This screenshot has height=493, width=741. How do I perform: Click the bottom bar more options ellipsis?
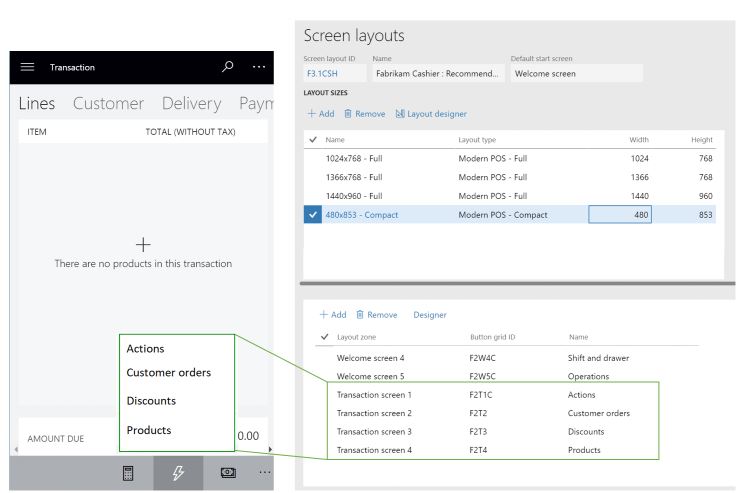[265, 472]
